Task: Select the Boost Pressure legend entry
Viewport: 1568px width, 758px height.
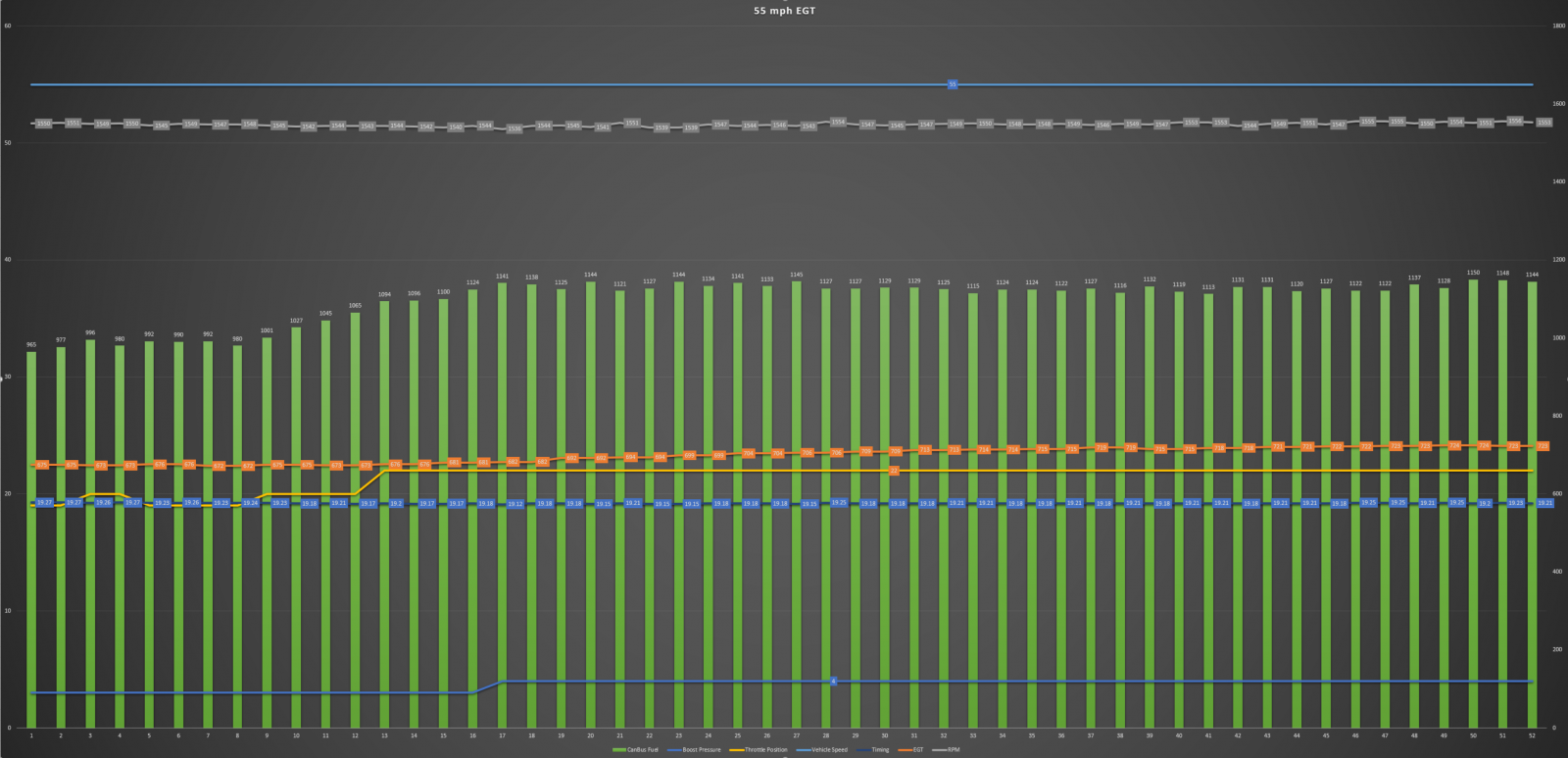Action: point(694,750)
